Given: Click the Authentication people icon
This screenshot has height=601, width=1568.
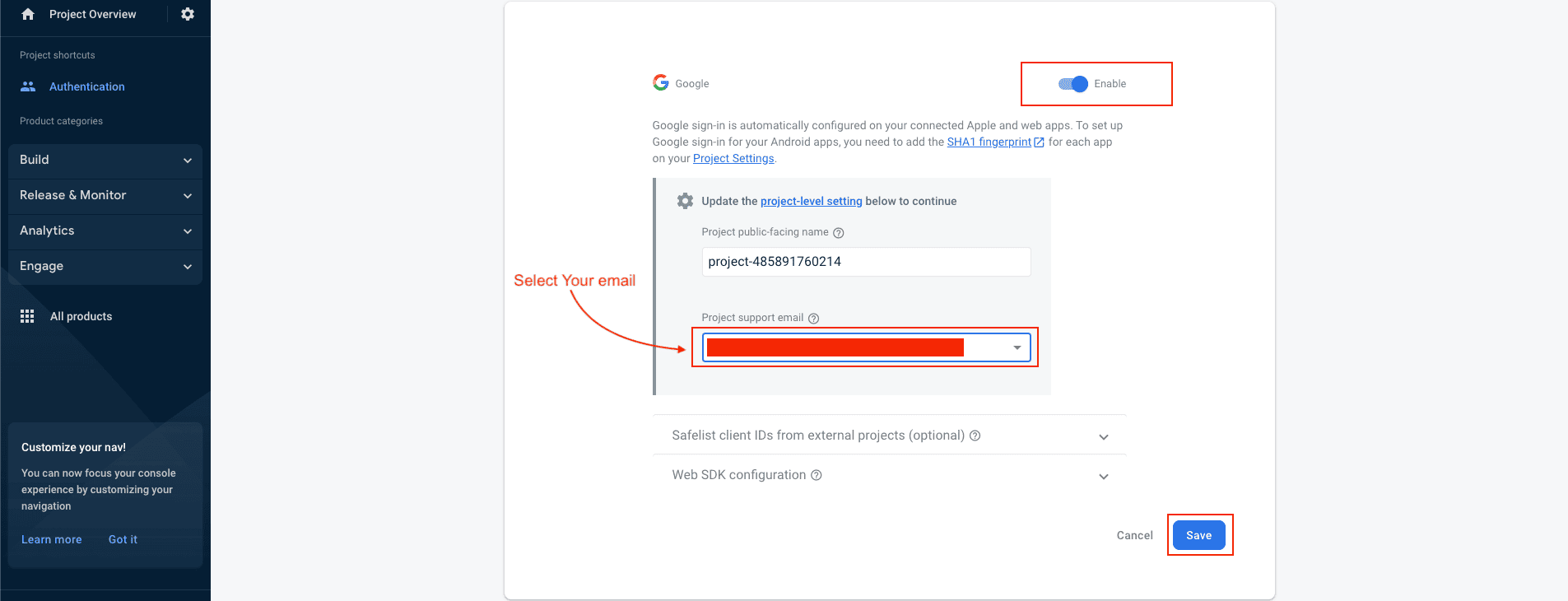Looking at the screenshot, I should click(28, 86).
